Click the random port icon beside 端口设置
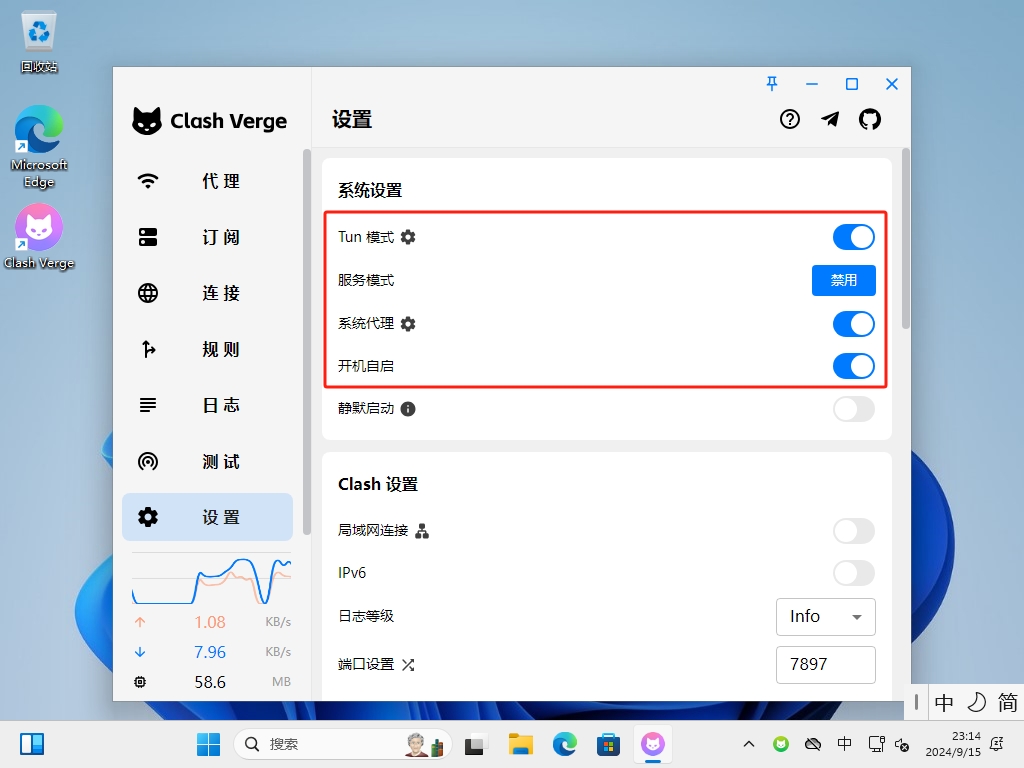This screenshot has width=1024, height=768. [407, 664]
